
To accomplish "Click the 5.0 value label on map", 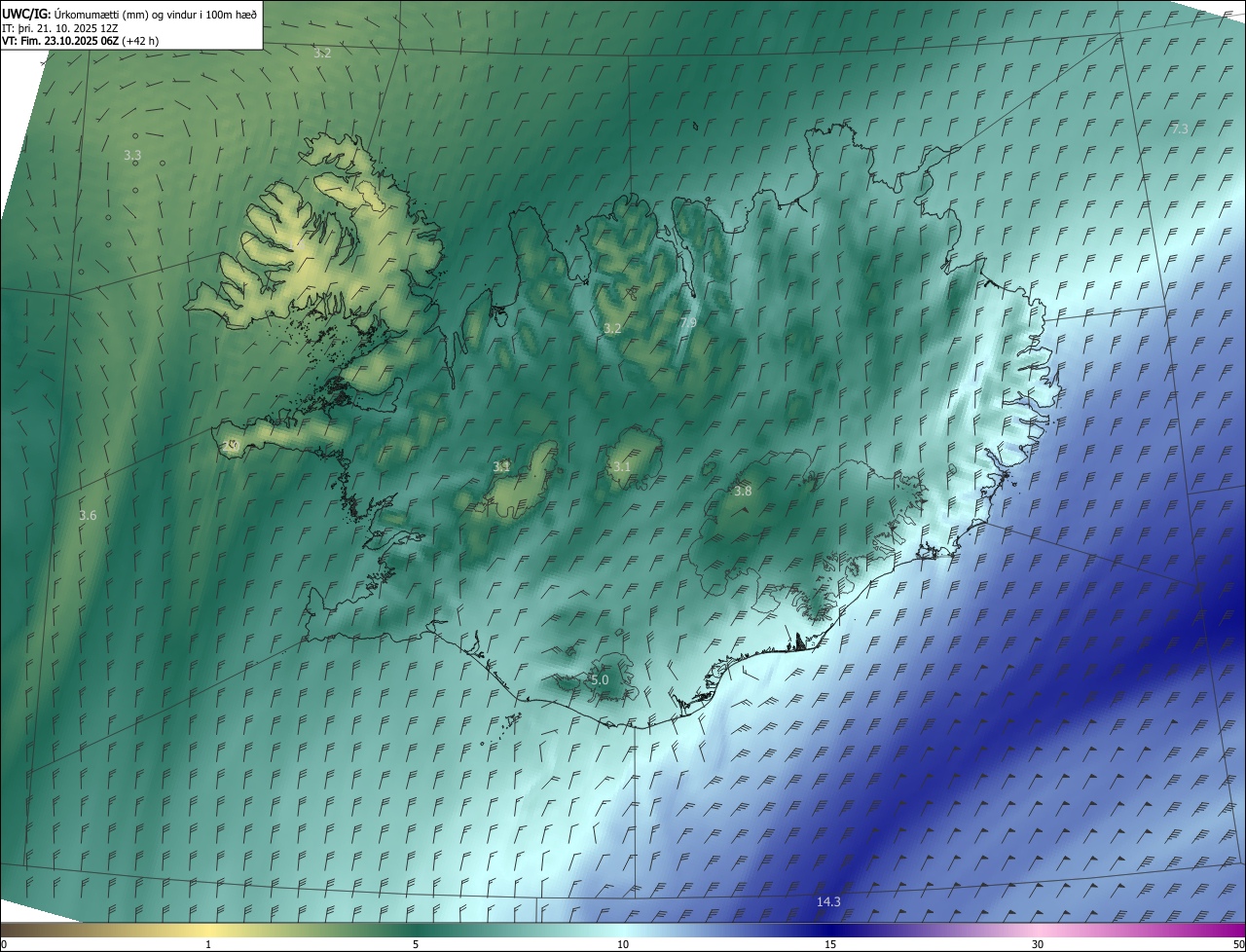I will click(600, 679).
